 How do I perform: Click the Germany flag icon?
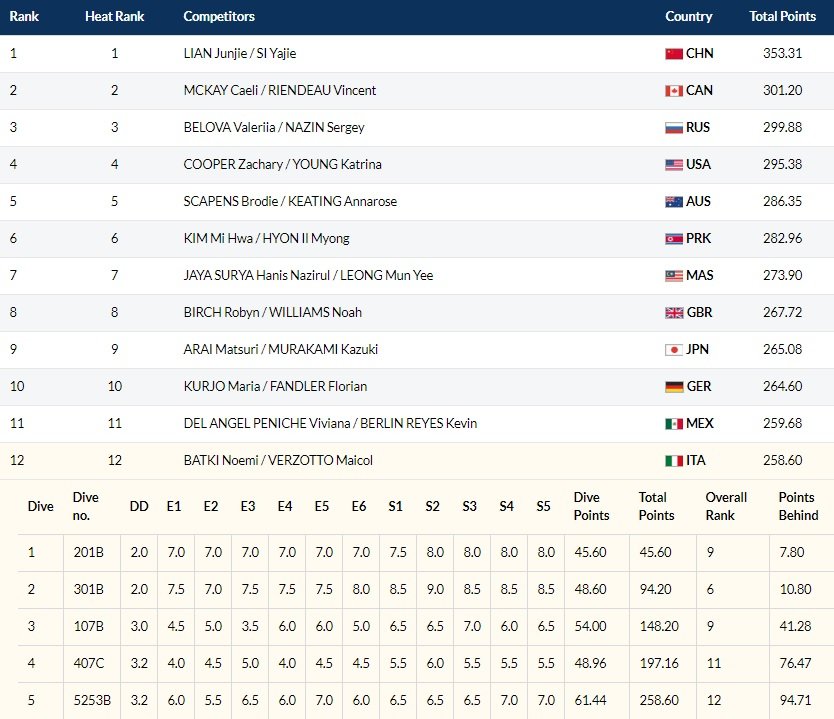pos(674,387)
